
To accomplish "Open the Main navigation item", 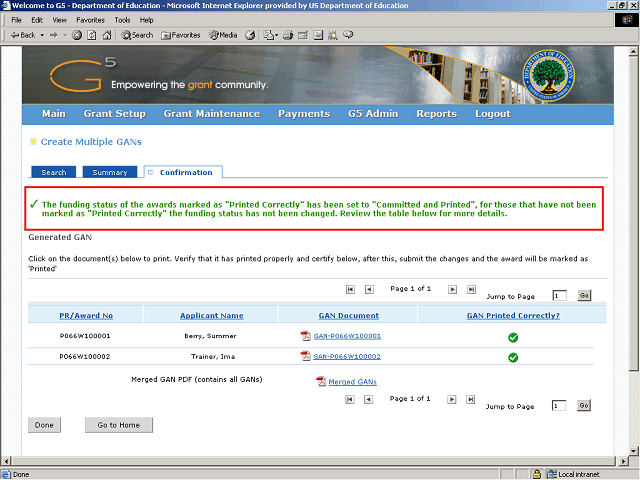I will point(53,114).
